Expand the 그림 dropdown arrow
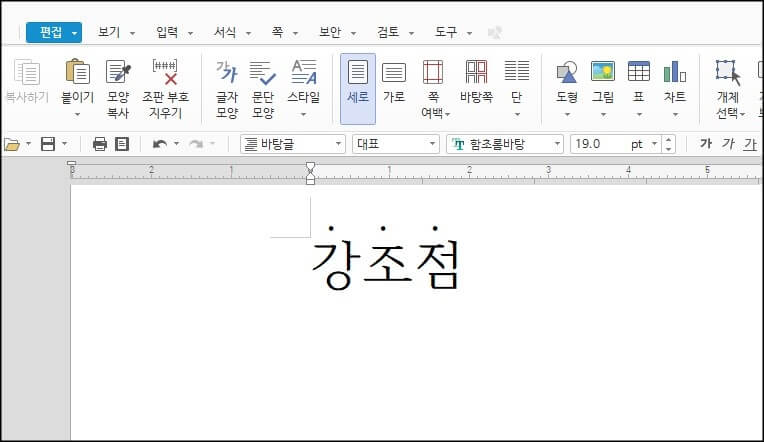The width and height of the screenshot is (764, 442). click(603, 115)
